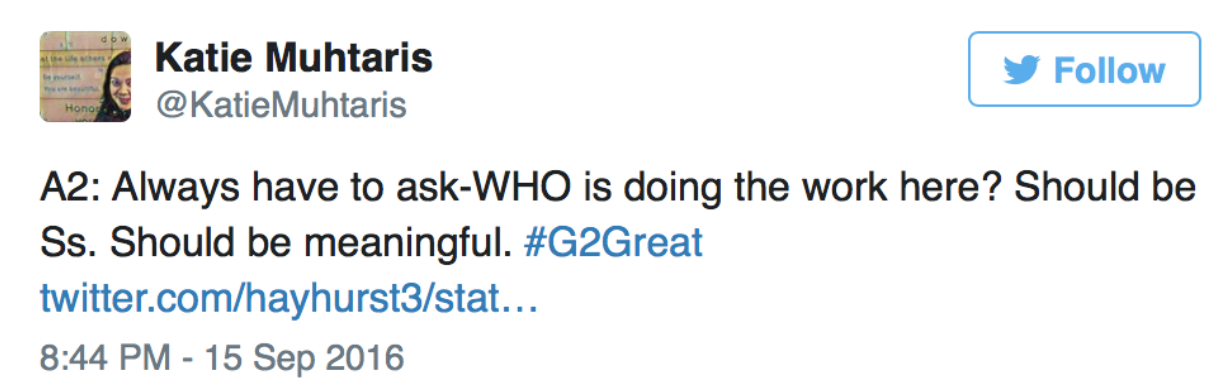Click the Katie Muhtaris display name
The image size is (1226, 388).
[293, 59]
